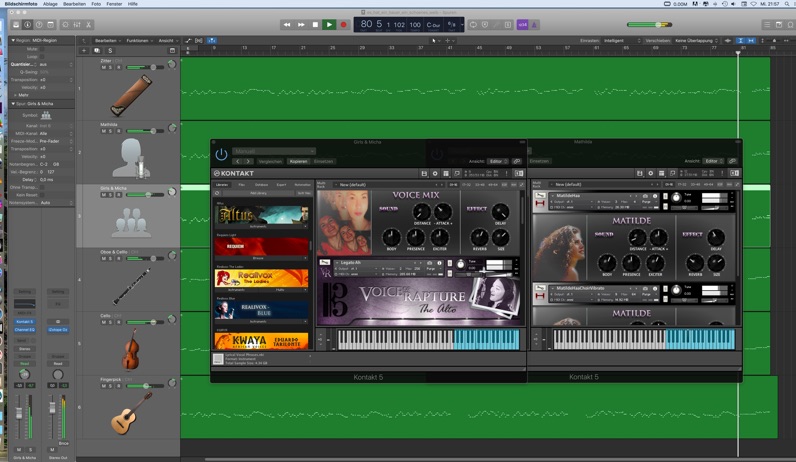Rewind the playhead
Image resolution: width=796 pixels, height=462 pixels.
[287, 24]
